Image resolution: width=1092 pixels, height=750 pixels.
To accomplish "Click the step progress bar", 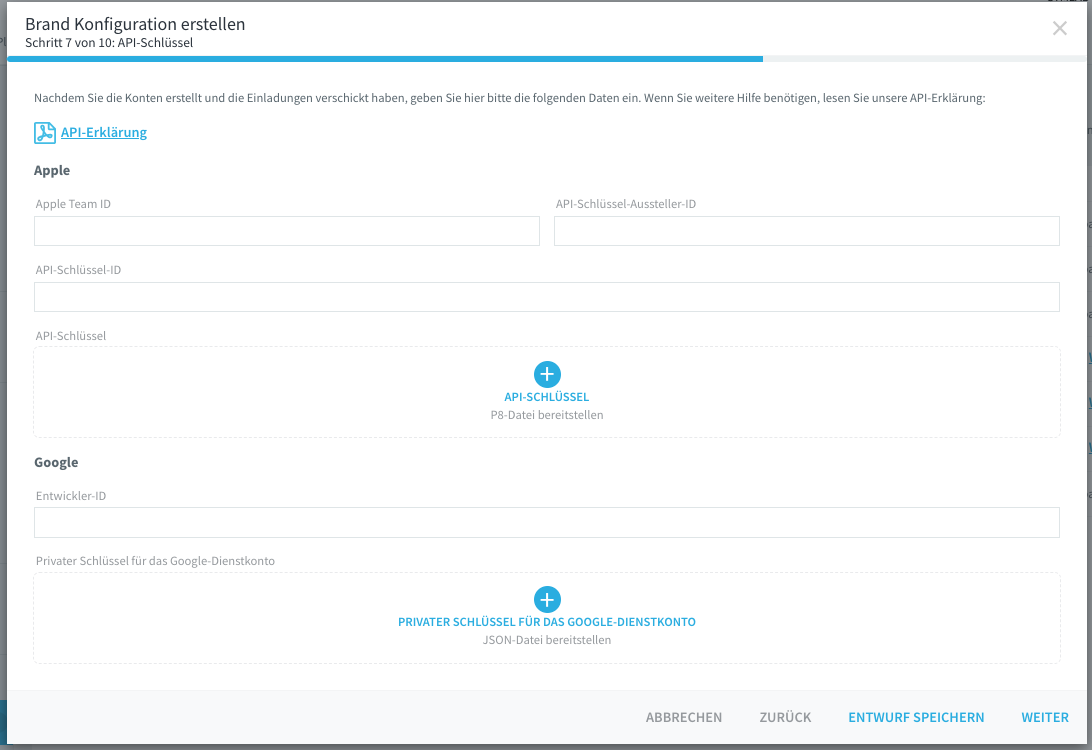I will [547, 59].
